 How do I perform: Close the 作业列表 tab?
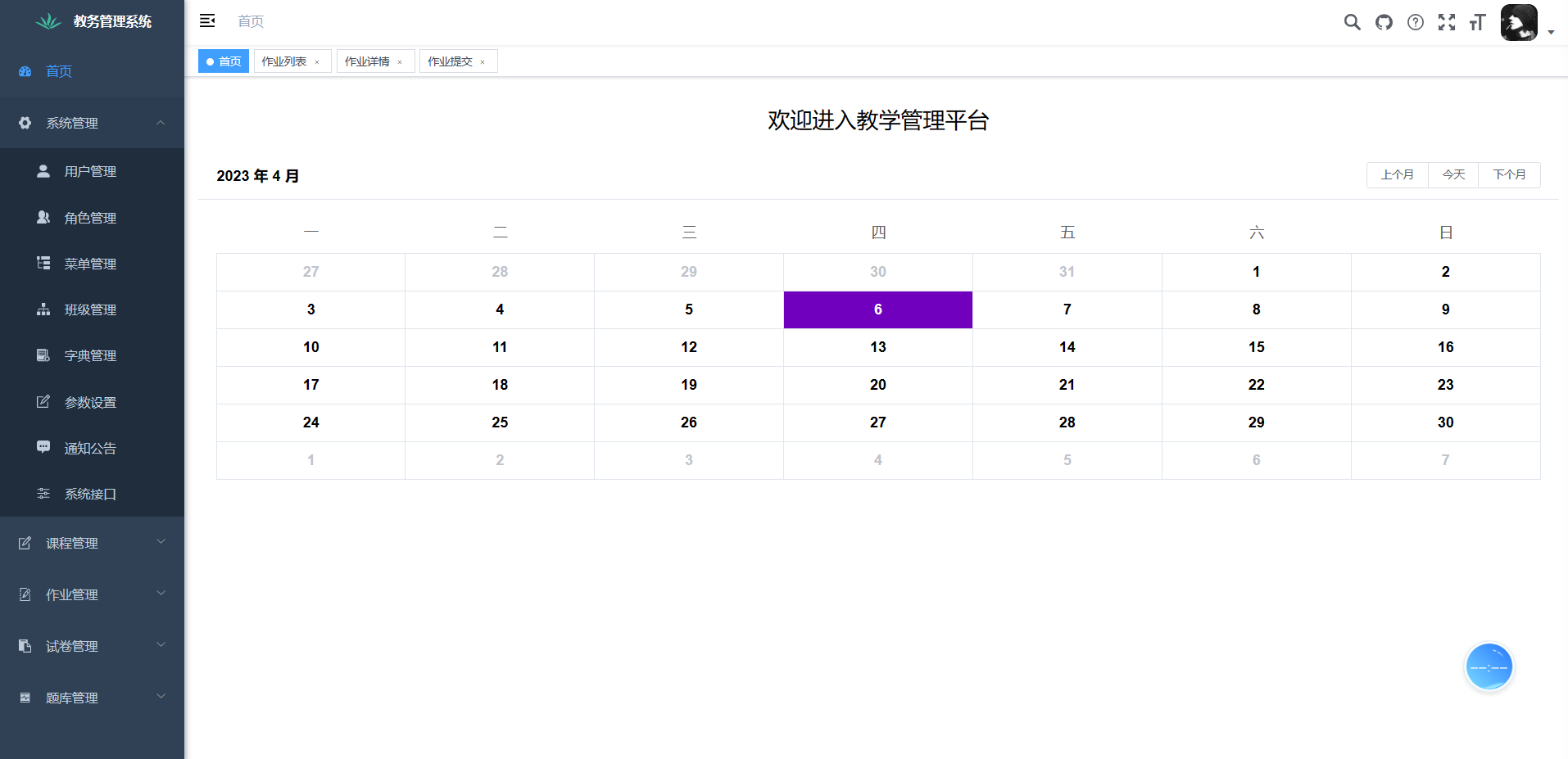click(x=317, y=62)
